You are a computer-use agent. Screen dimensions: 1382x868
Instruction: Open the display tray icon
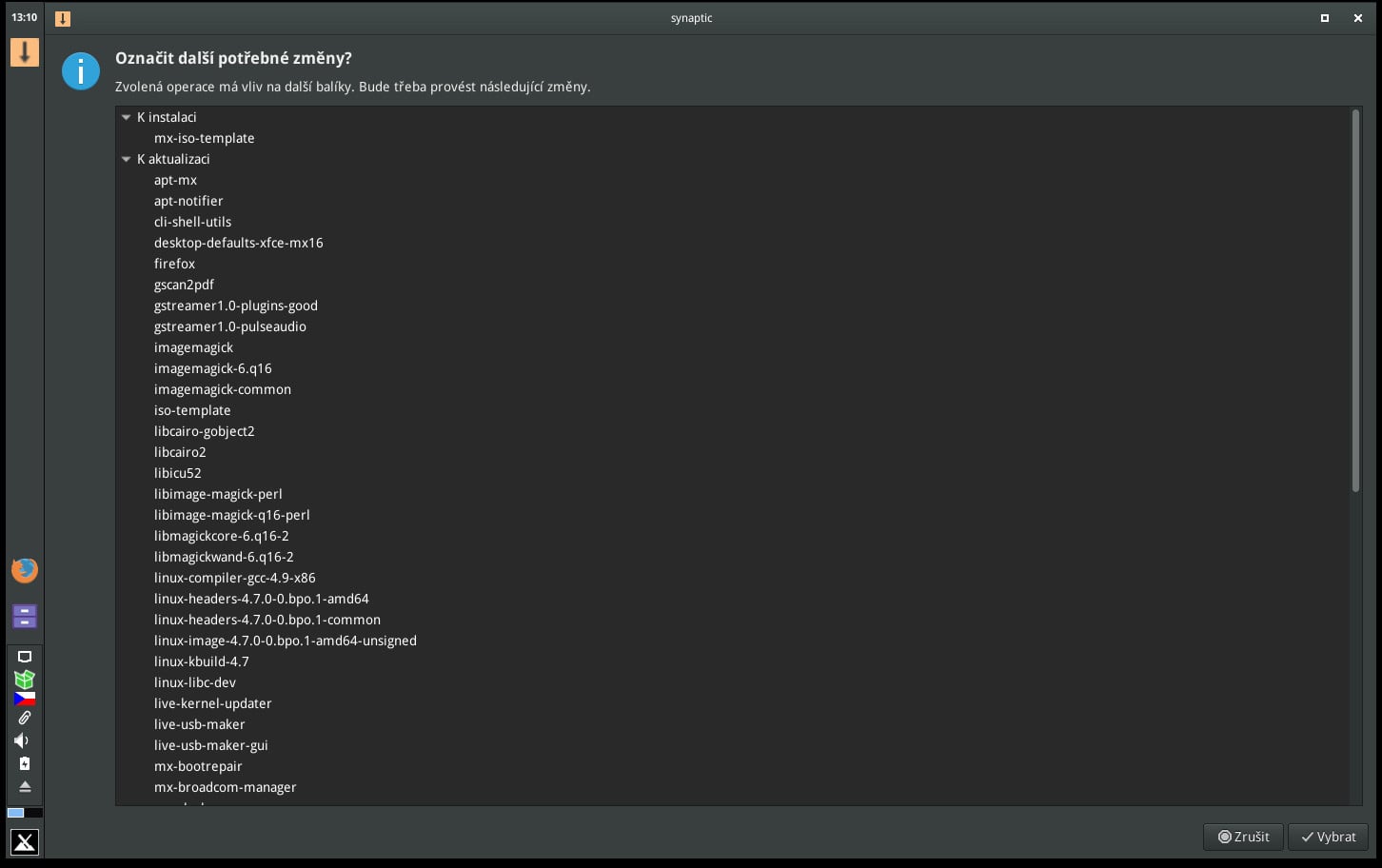coord(25,657)
